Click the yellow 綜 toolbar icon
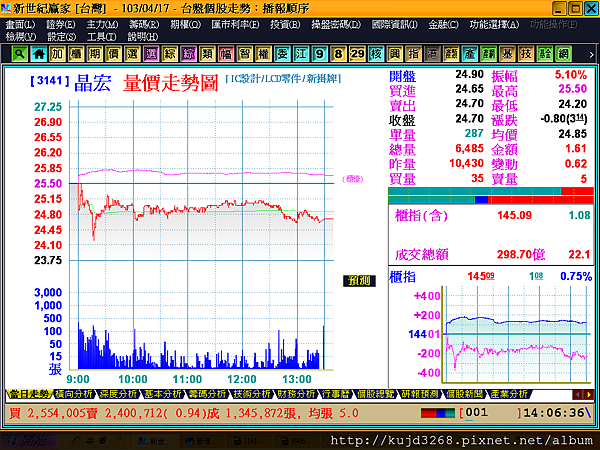600x450 pixels. 170,54
